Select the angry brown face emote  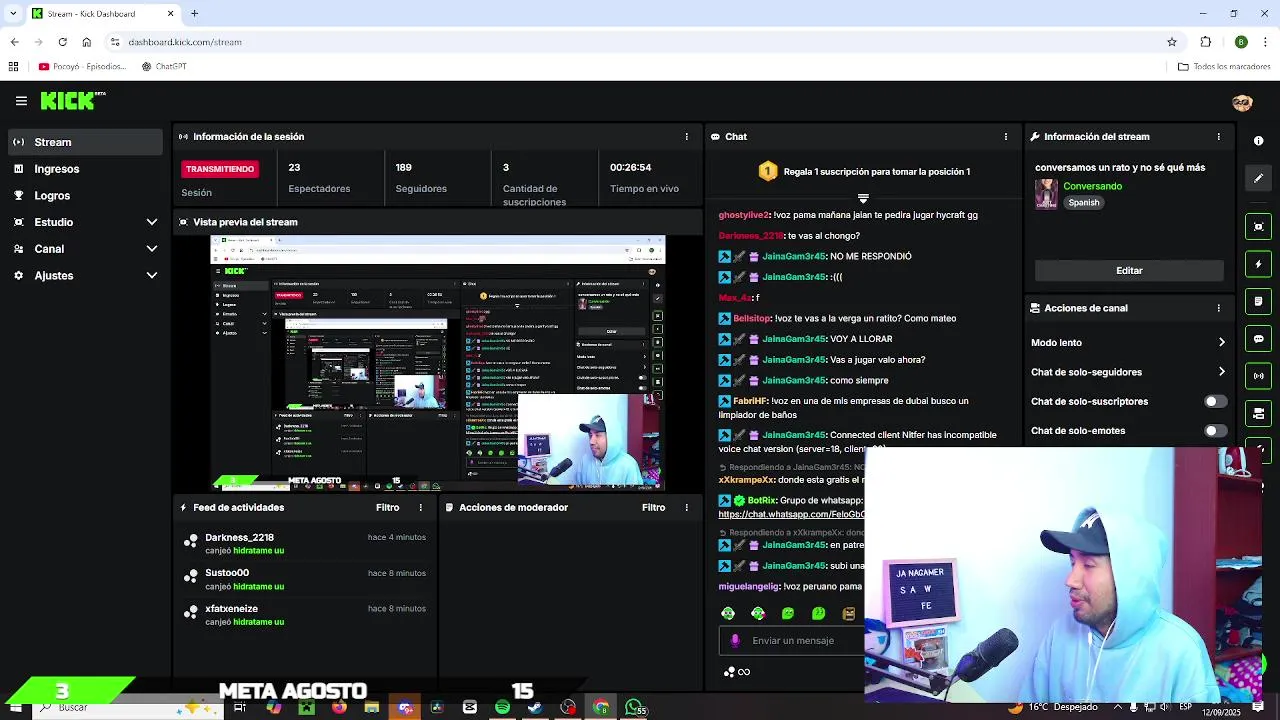pos(849,613)
